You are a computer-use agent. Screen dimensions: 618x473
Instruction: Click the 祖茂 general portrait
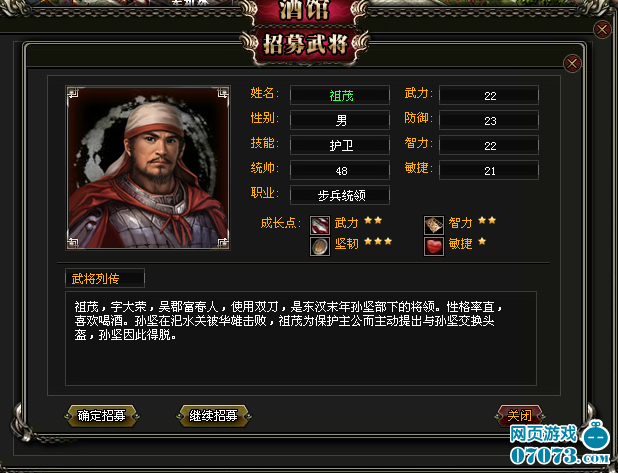click(148, 168)
